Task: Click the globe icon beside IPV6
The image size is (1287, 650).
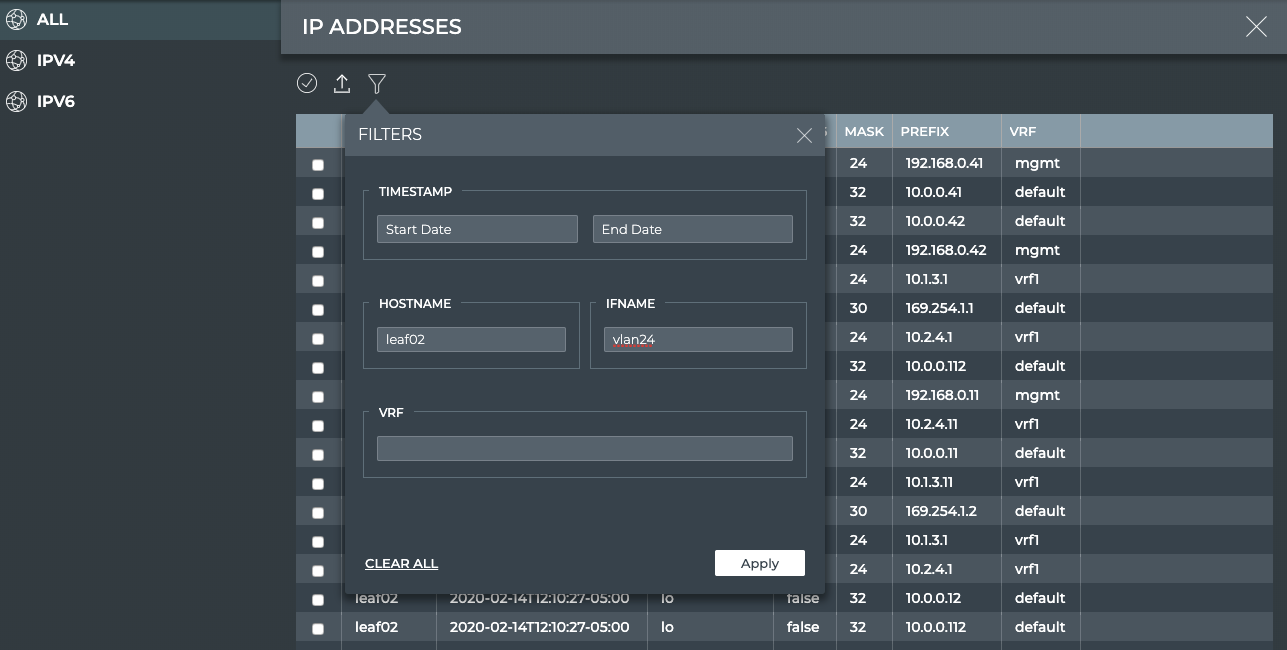Action: pos(16,102)
